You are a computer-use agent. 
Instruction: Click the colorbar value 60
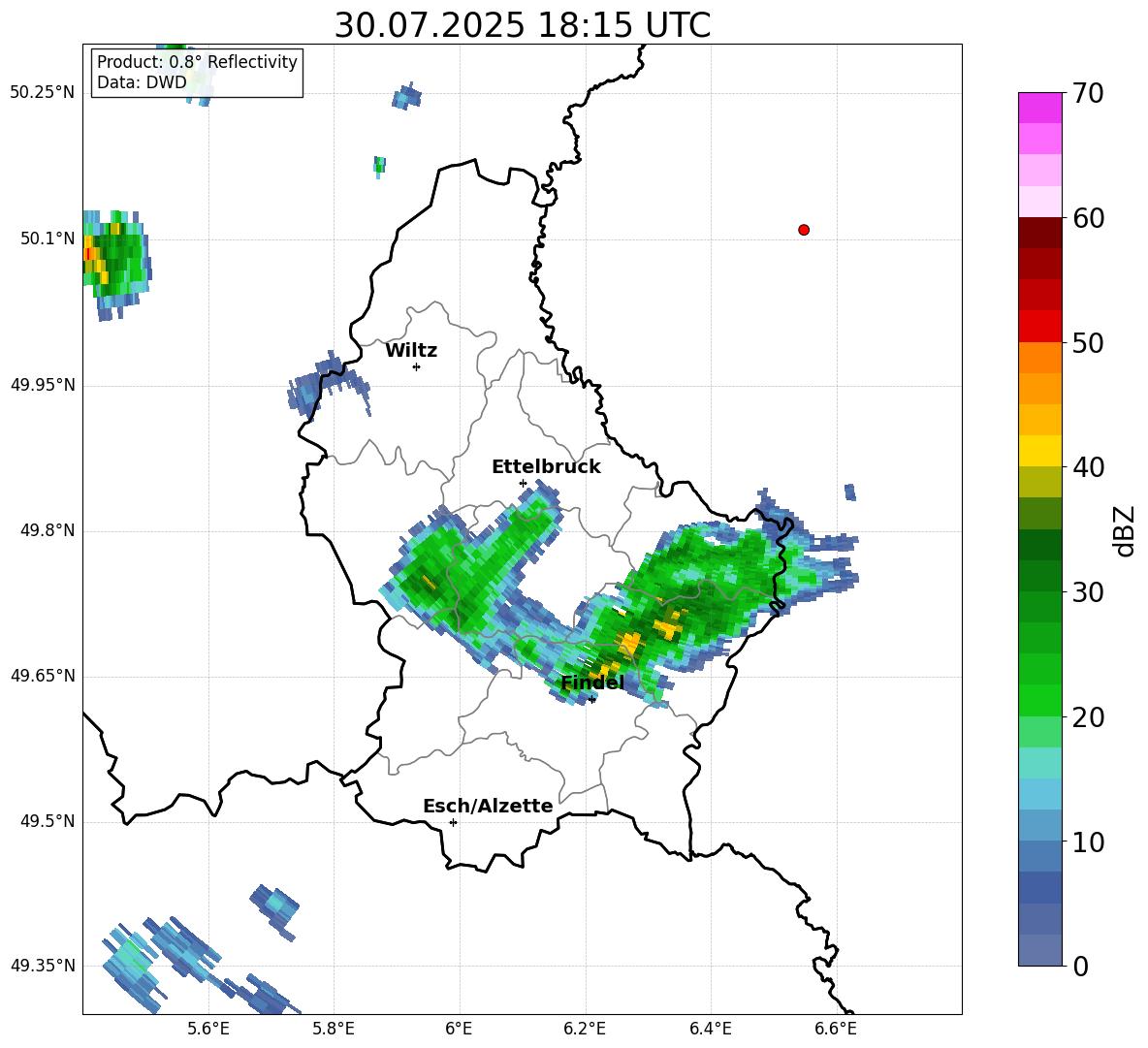(x=1088, y=218)
